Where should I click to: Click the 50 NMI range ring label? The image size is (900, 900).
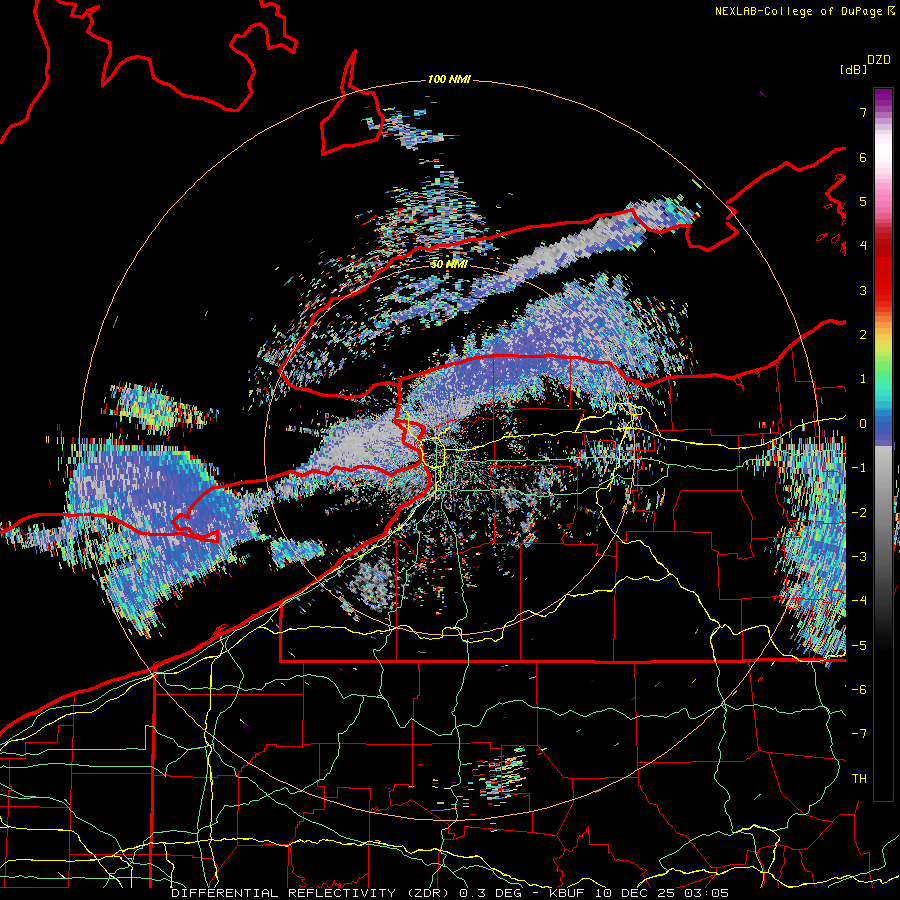click(449, 264)
